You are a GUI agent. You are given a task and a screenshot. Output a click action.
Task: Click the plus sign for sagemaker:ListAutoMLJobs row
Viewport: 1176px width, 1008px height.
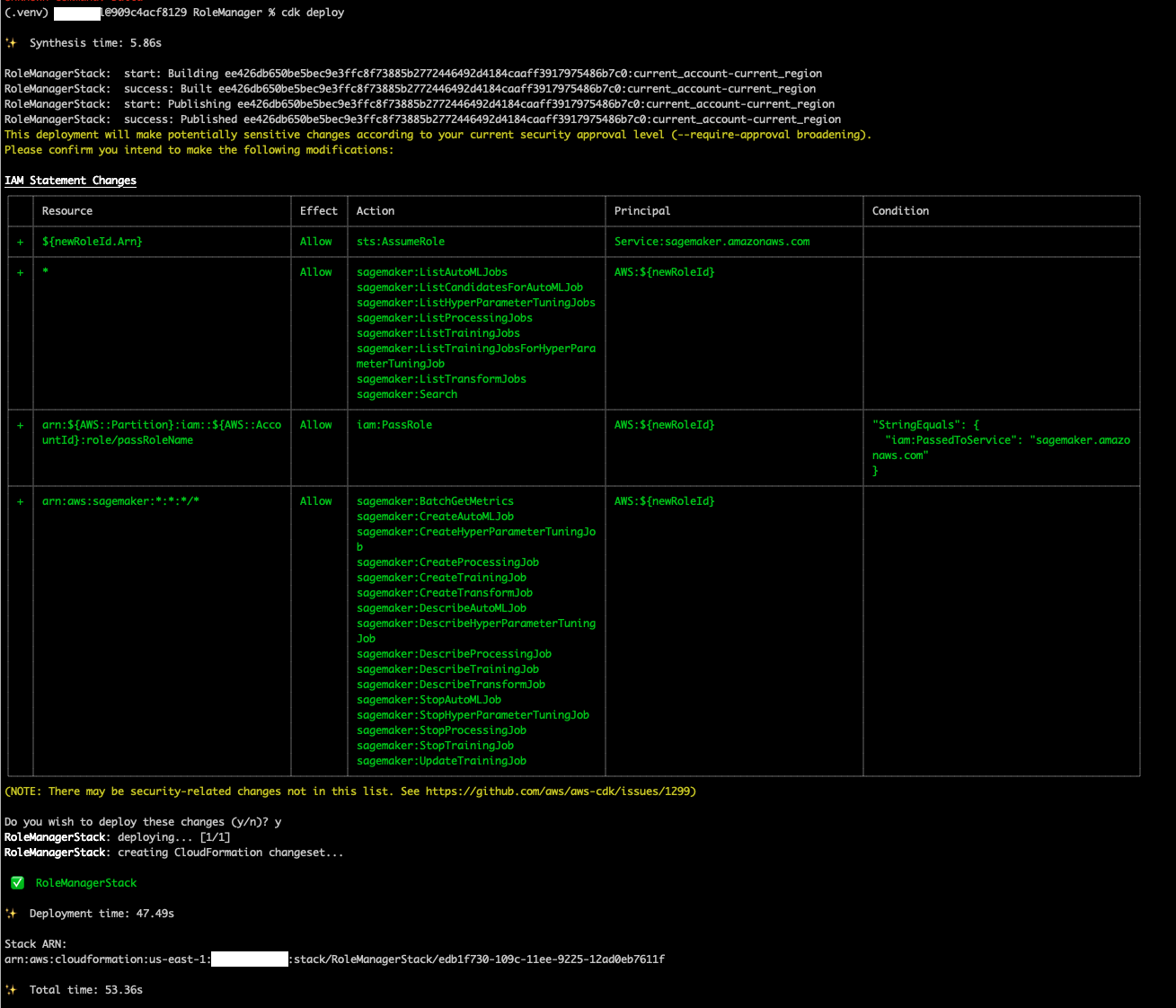point(20,272)
